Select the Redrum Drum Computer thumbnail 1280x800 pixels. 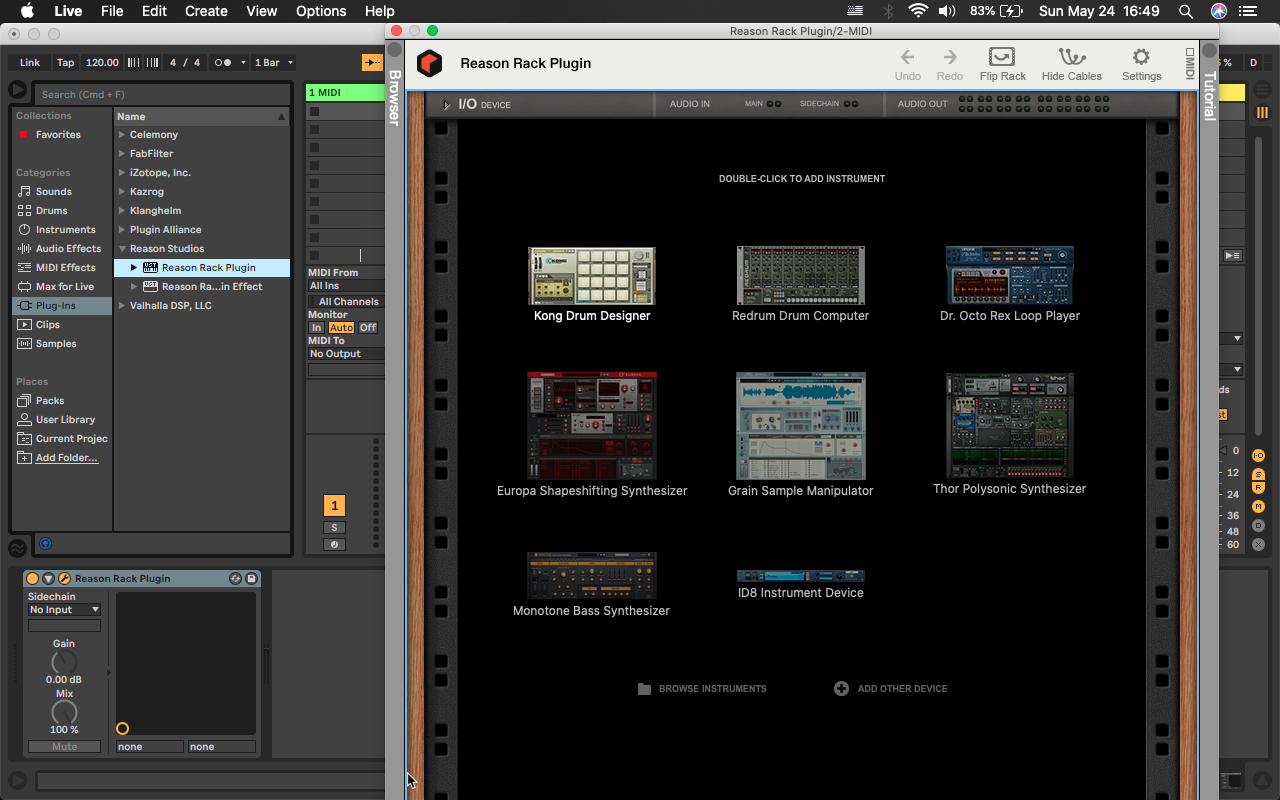coord(800,276)
